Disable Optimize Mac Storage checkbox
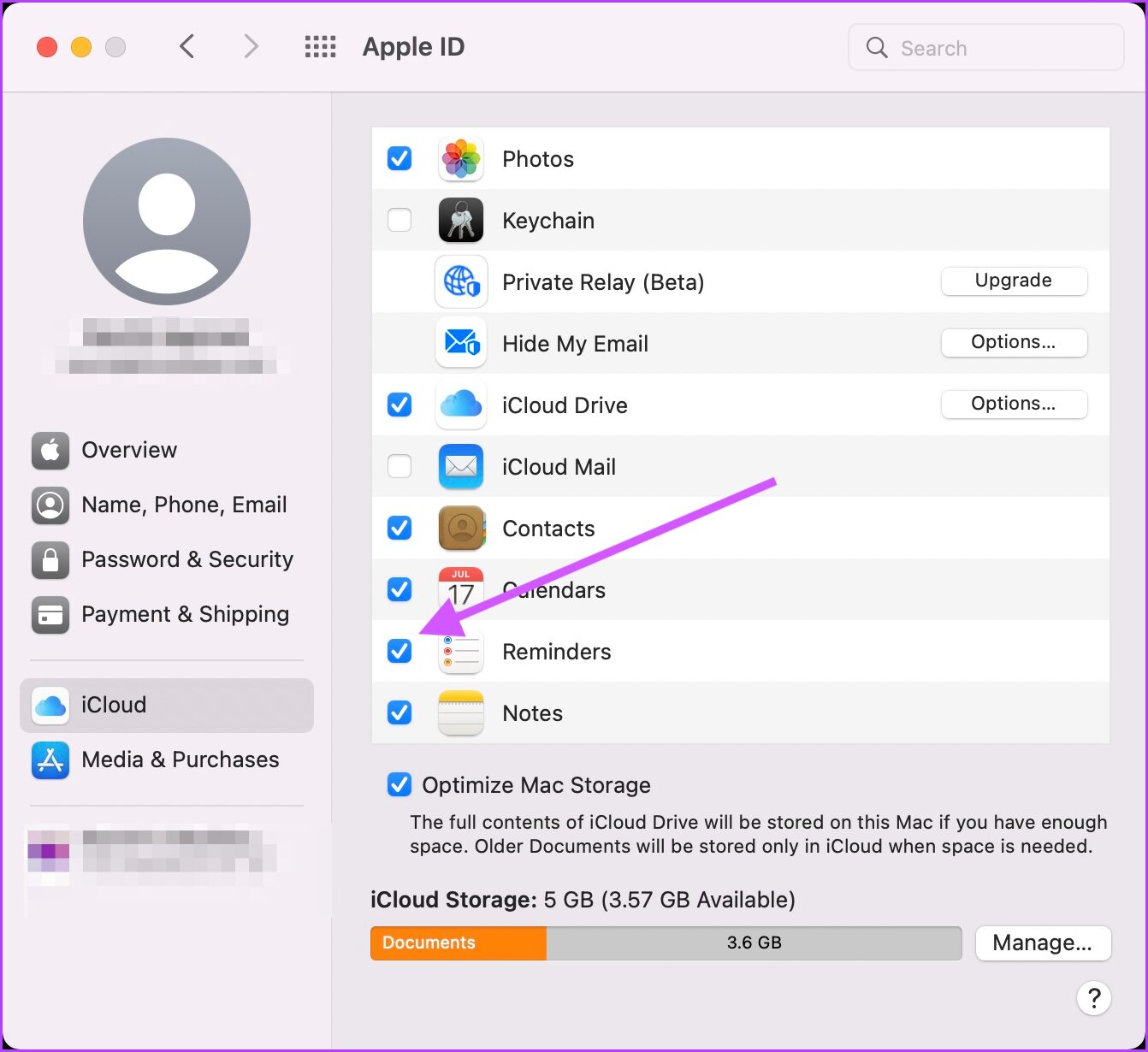 pyautogui.click(x=399, y=784)
